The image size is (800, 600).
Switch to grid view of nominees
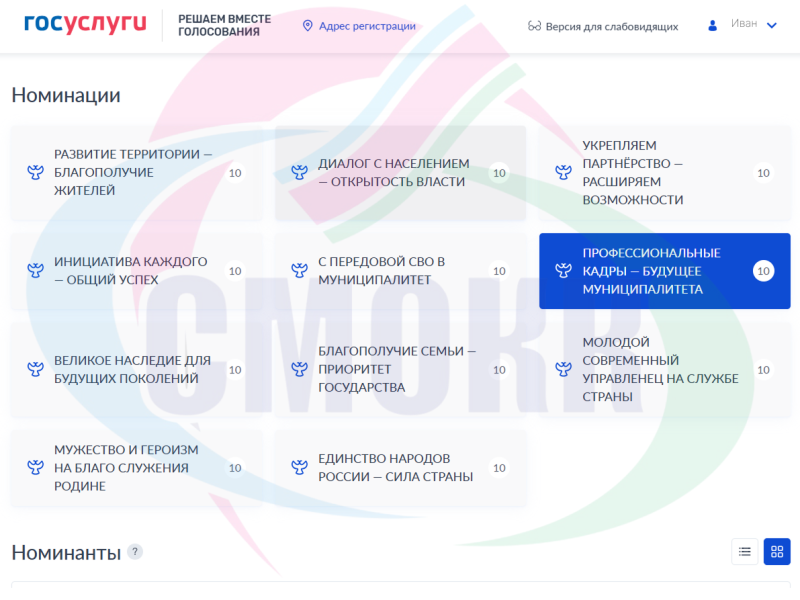[x=777, y=551]
